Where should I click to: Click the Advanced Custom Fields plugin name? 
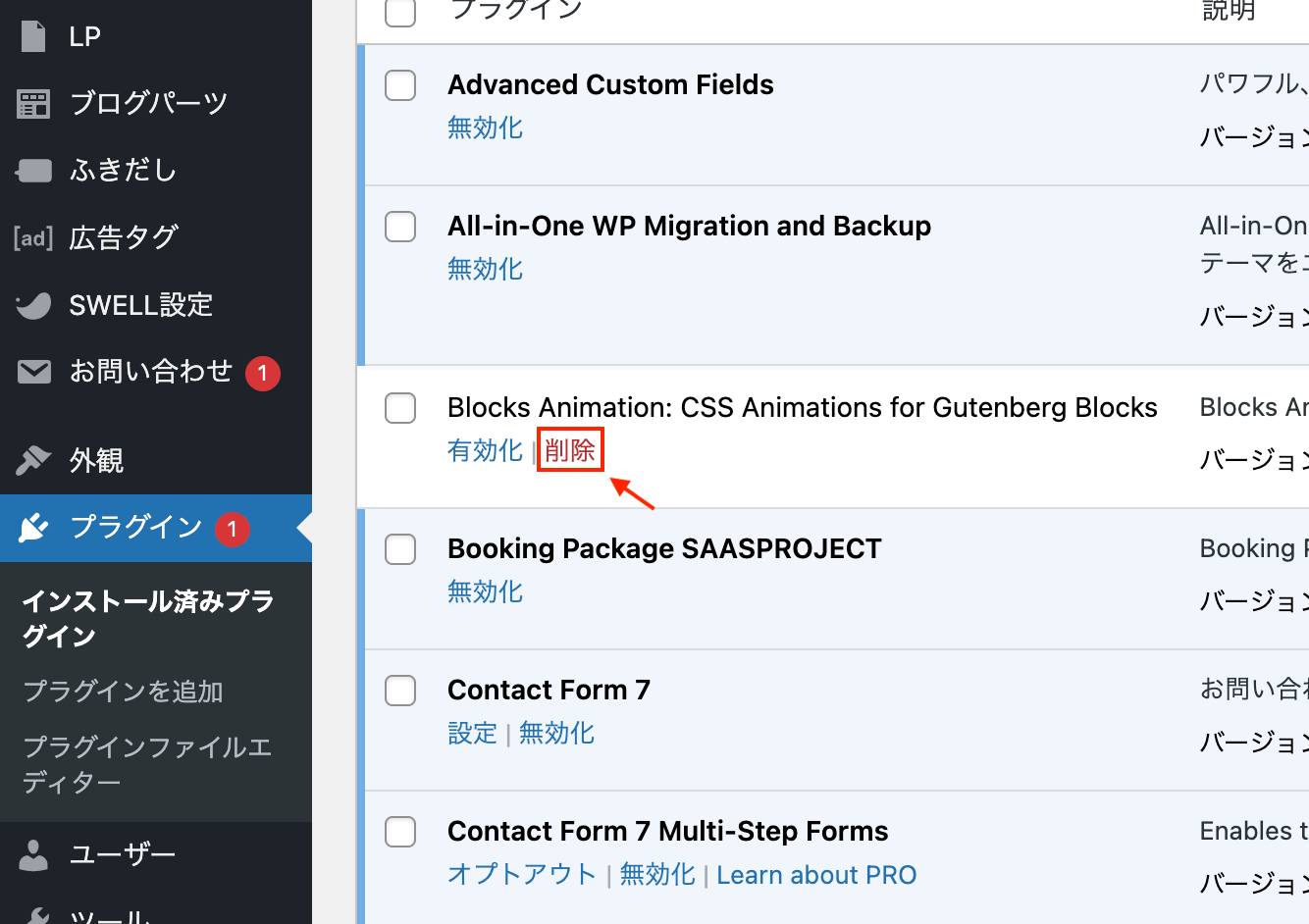click(610, 85)
